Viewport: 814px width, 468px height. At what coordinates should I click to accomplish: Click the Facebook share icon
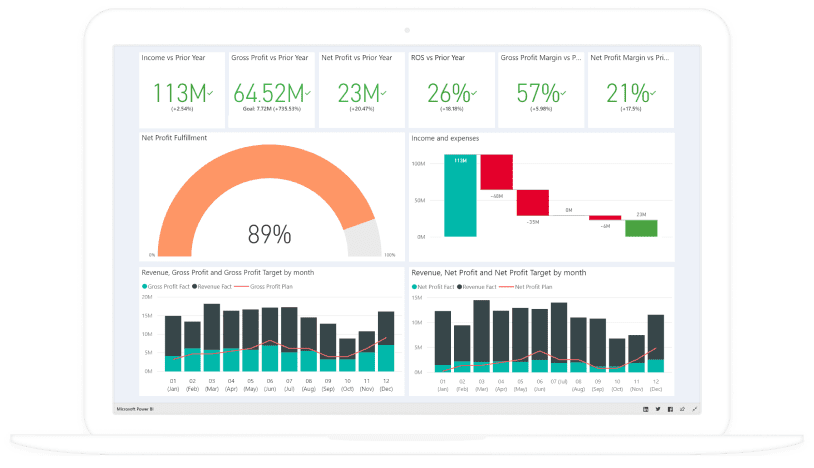669,409
